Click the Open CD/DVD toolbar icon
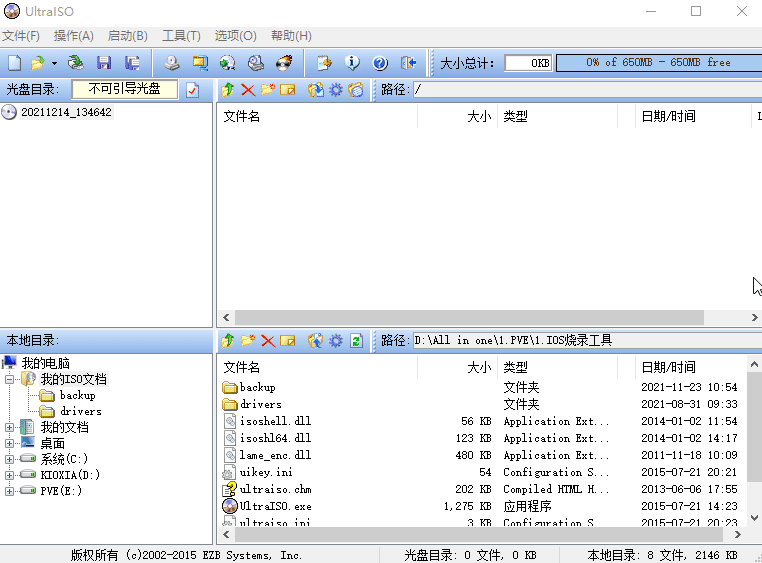Viewport: 762px width, 563px height. pos(75,63)
